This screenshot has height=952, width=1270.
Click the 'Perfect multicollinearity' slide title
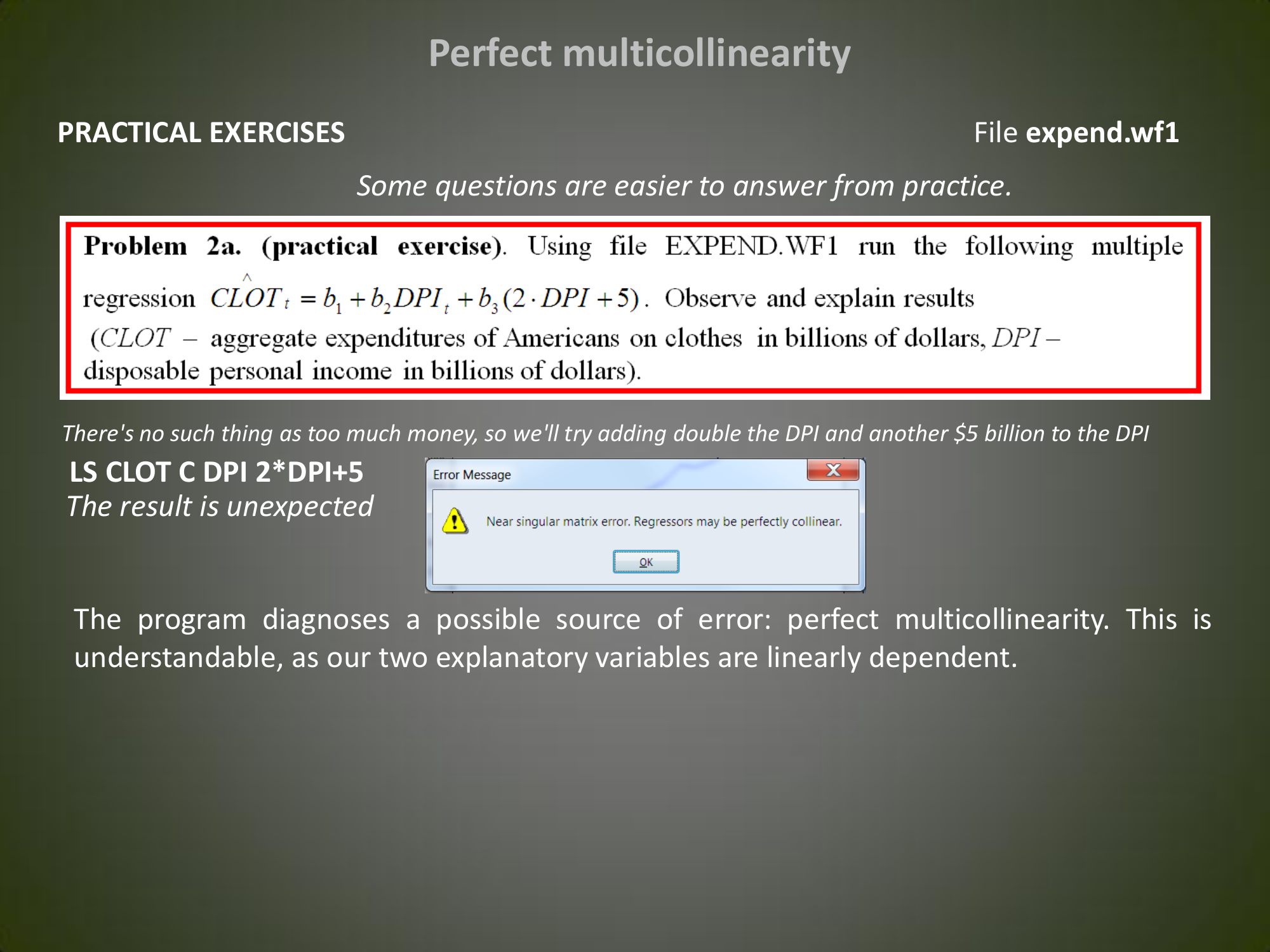click(639, 53)
